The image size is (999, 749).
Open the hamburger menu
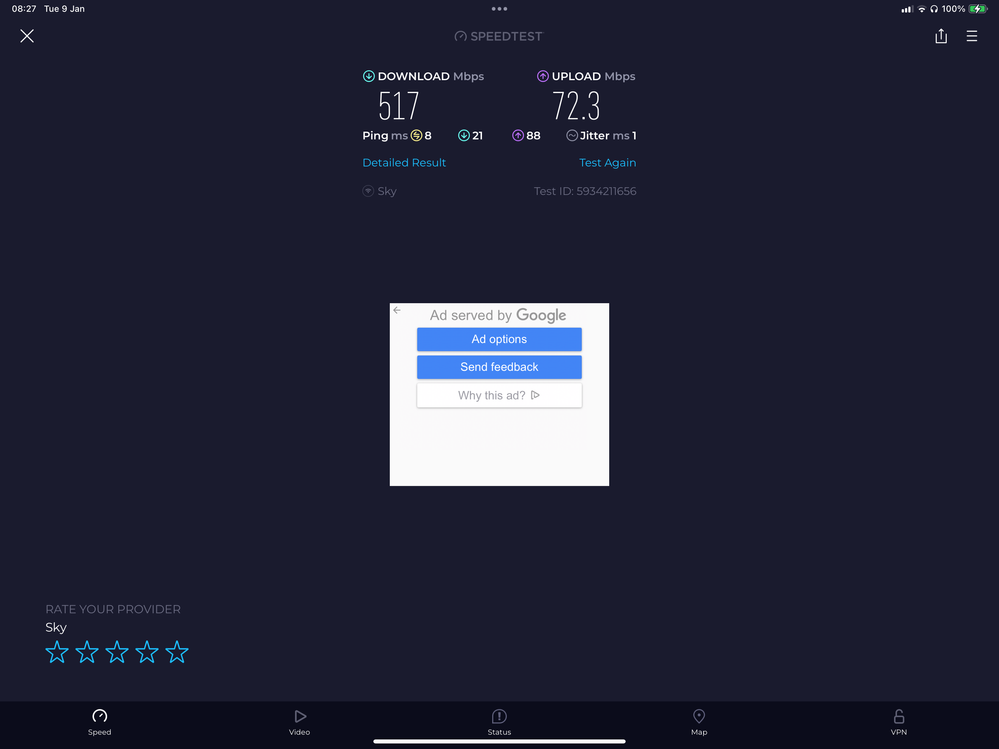tap(972, 36)
